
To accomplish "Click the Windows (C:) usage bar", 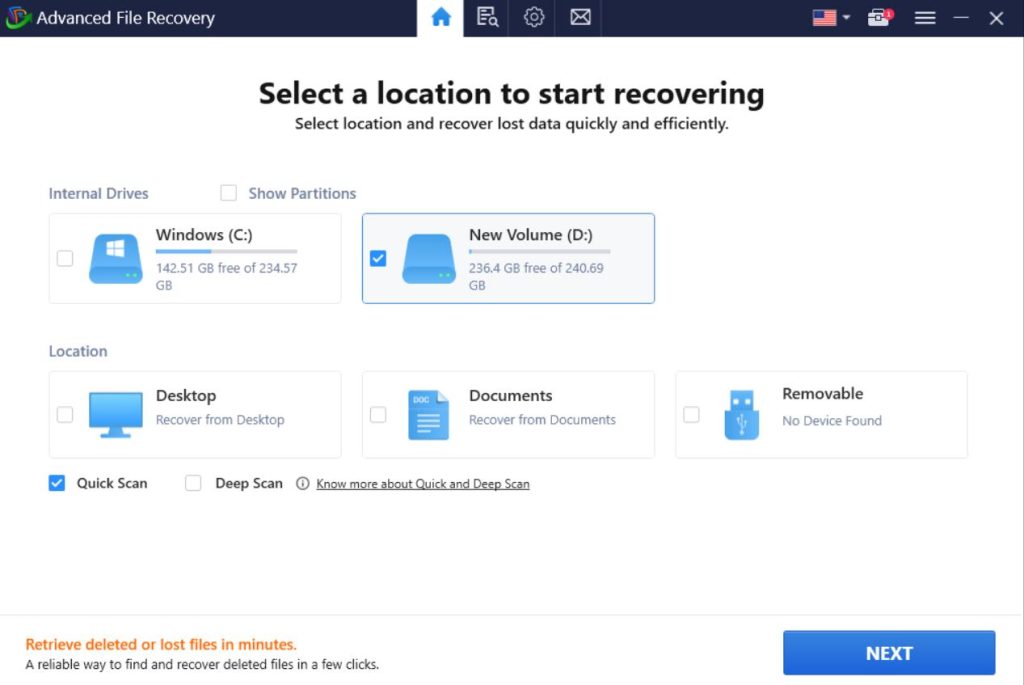I will point(226,251).
